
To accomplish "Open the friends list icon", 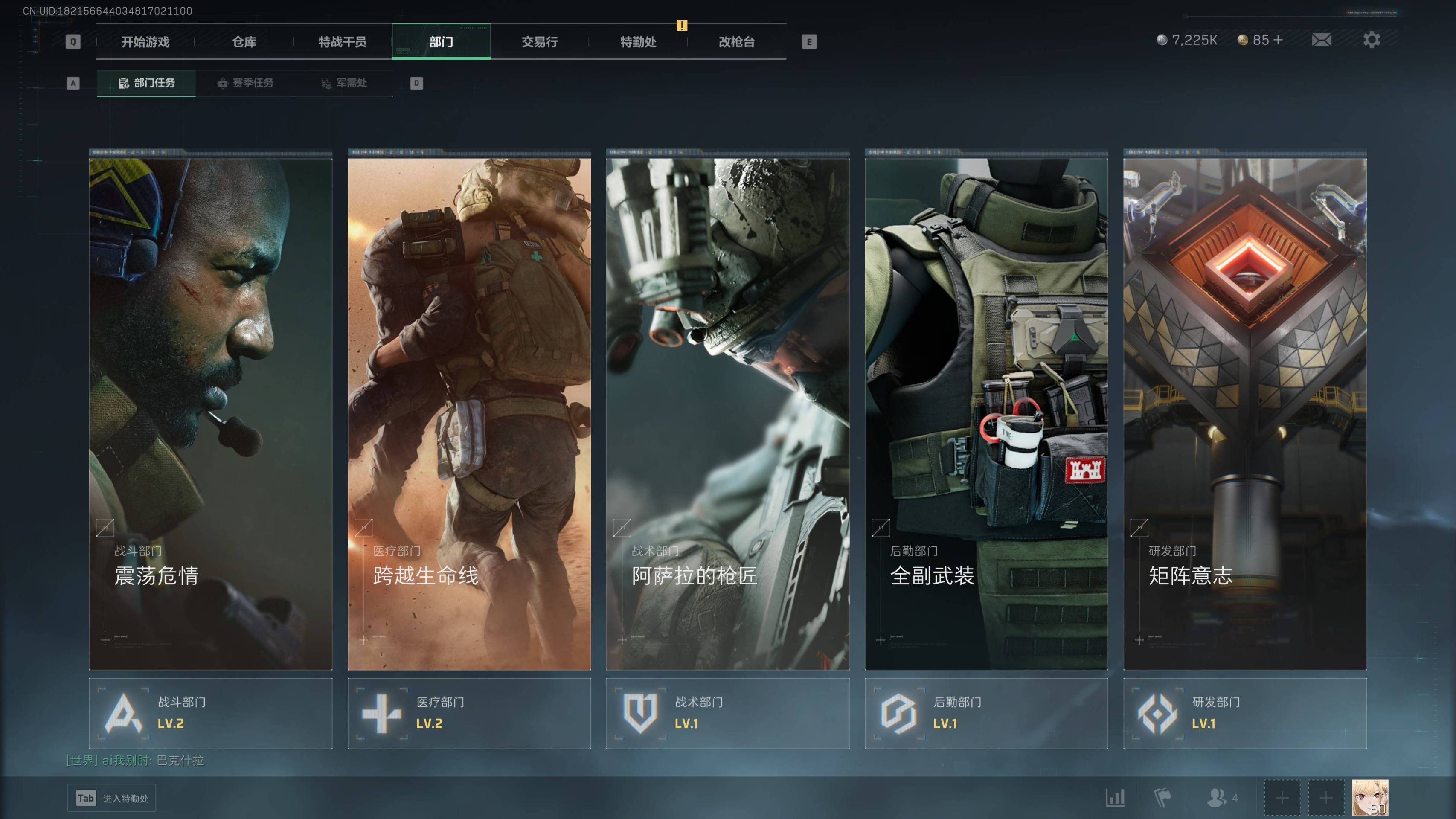I will point(1216,798).
